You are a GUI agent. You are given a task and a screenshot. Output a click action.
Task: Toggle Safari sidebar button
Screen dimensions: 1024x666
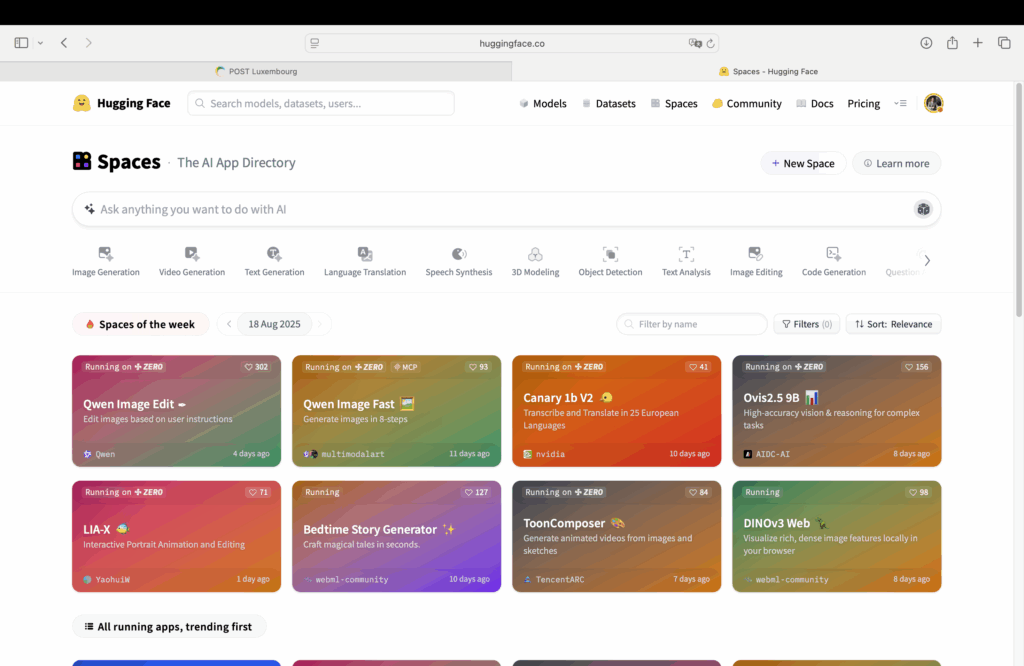(21, 43)
